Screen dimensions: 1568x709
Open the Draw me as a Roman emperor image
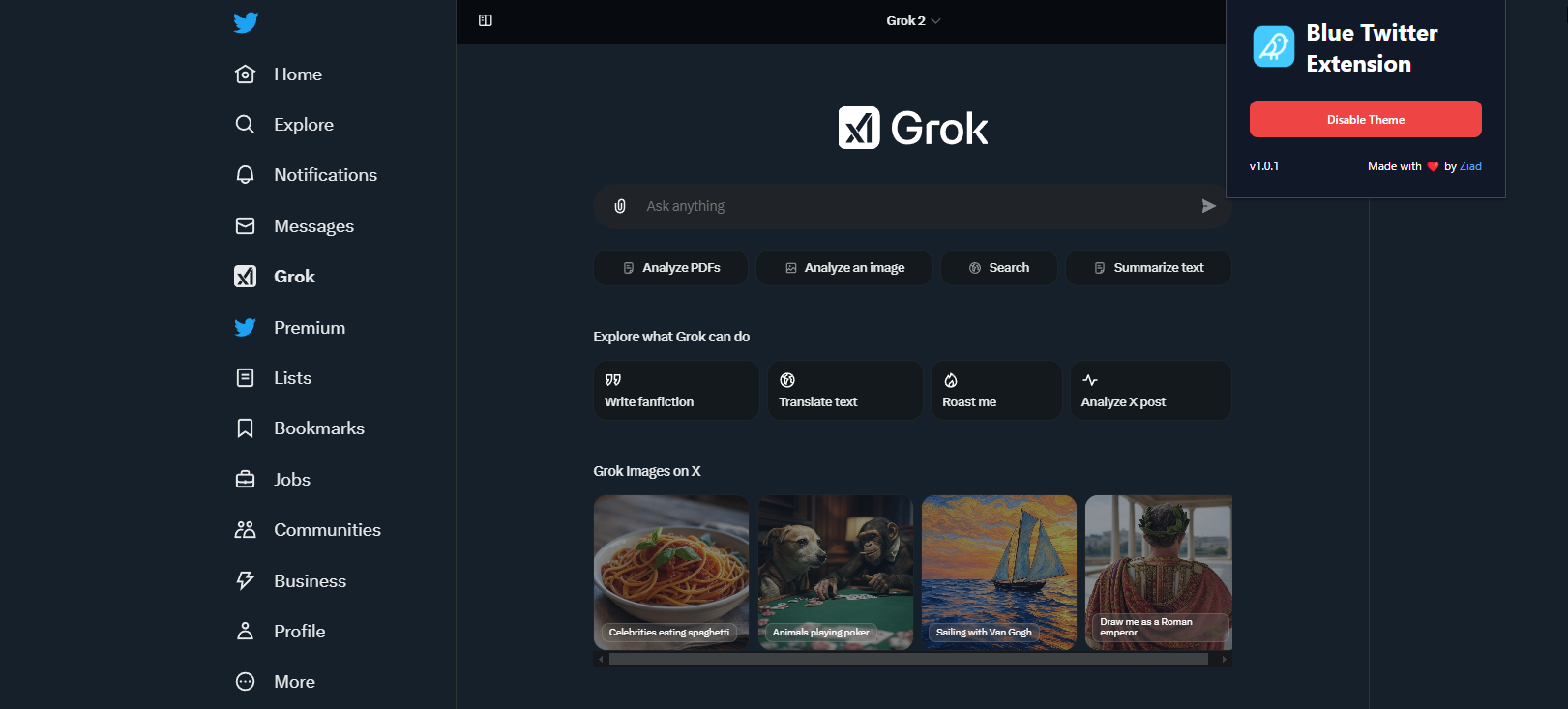pyautogui.click(x=1159, y=573)
